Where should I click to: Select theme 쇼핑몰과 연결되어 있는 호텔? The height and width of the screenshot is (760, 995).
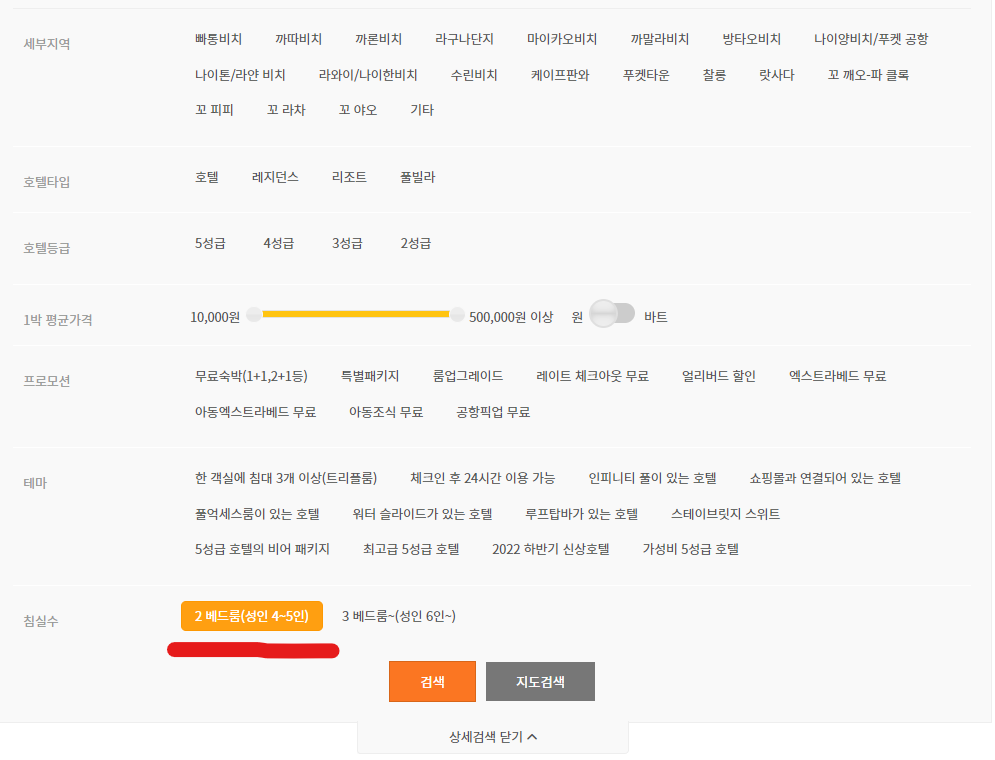(x=825, y=478)
